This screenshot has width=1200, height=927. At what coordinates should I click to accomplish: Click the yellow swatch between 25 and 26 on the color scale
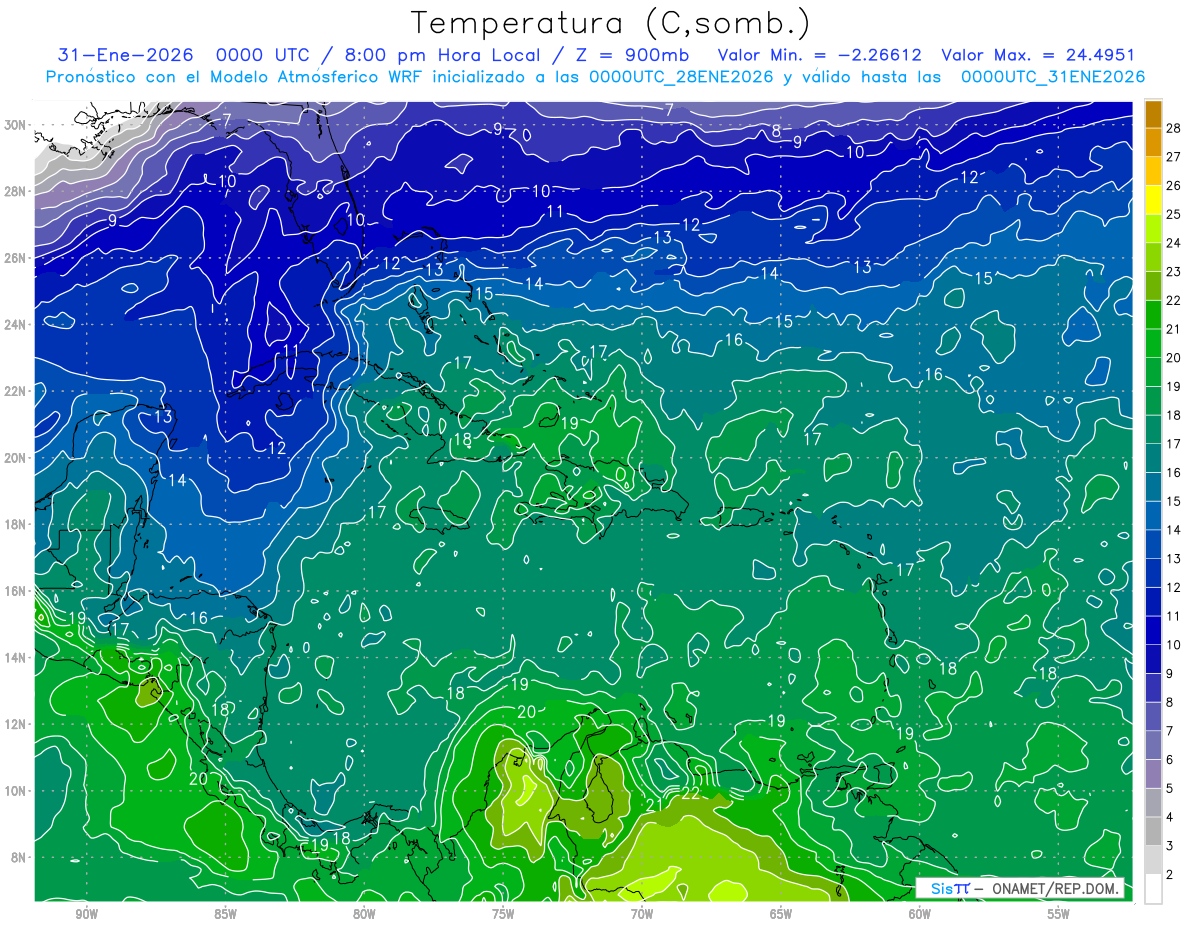click(1153, 199)
